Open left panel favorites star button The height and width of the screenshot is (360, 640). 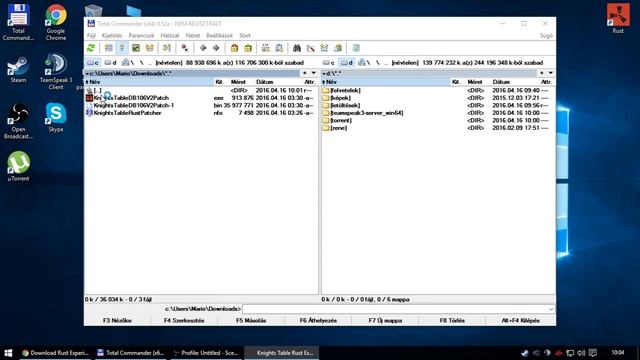point(304,73)
